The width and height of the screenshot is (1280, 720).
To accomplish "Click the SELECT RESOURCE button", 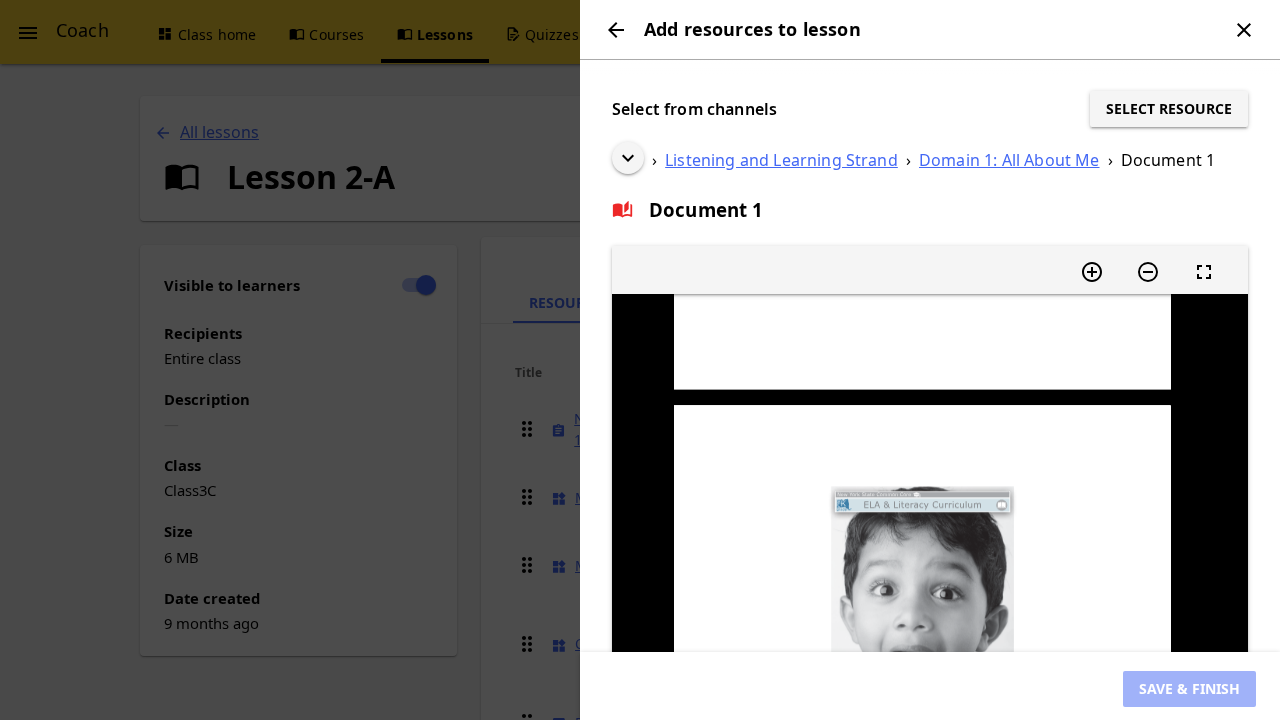I will coord(1169,109).
